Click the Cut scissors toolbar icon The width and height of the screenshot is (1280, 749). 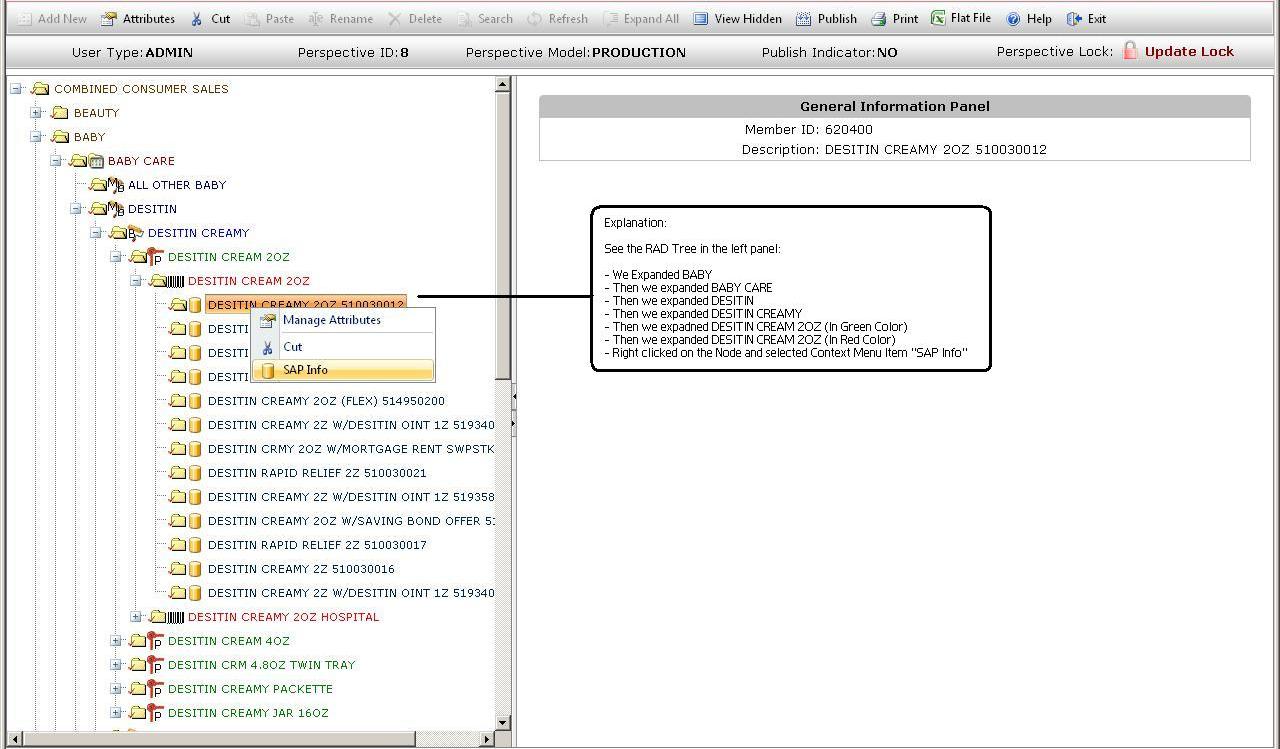pos(197,19)
